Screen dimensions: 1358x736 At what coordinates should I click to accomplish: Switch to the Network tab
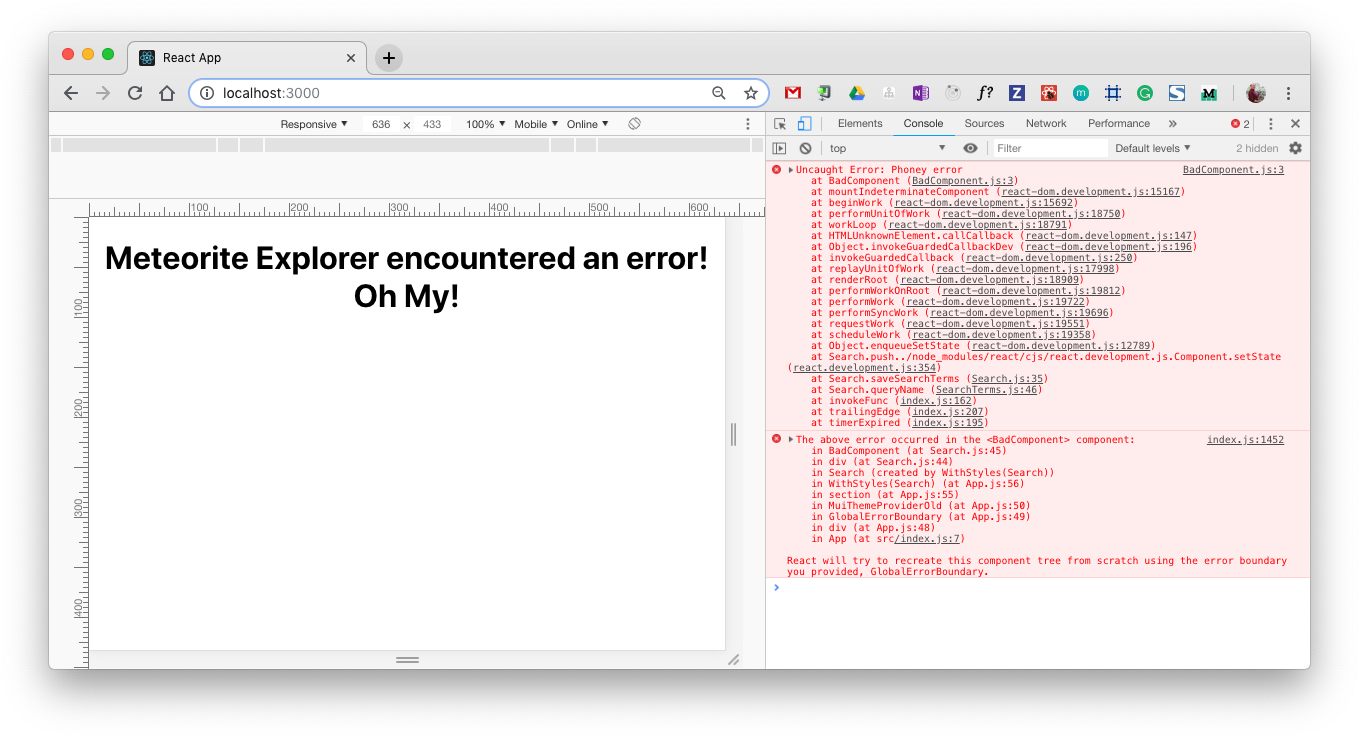1046,124
